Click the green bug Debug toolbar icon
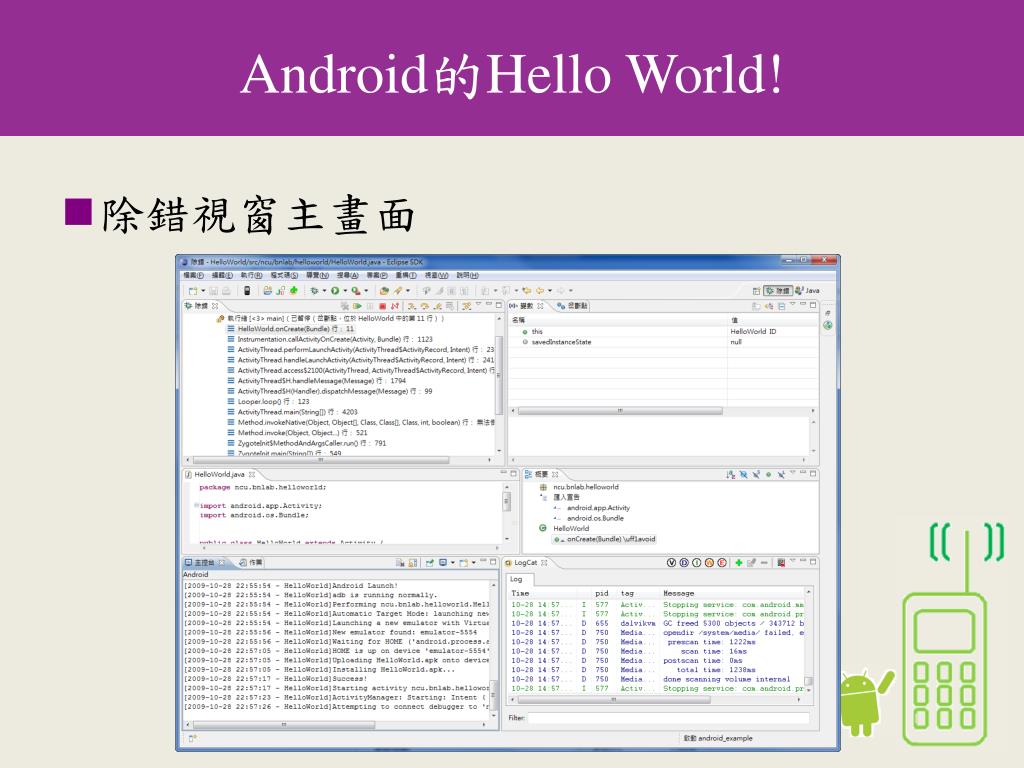This screenshot has height=768, width=1024. click(314, 291)
